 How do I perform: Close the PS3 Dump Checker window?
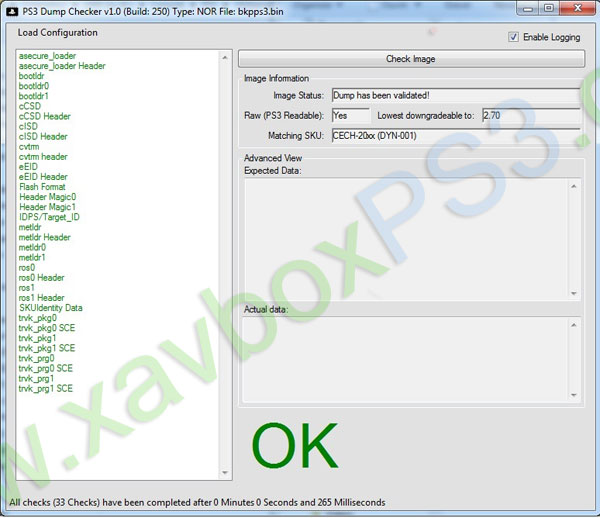tap(577, 8)
